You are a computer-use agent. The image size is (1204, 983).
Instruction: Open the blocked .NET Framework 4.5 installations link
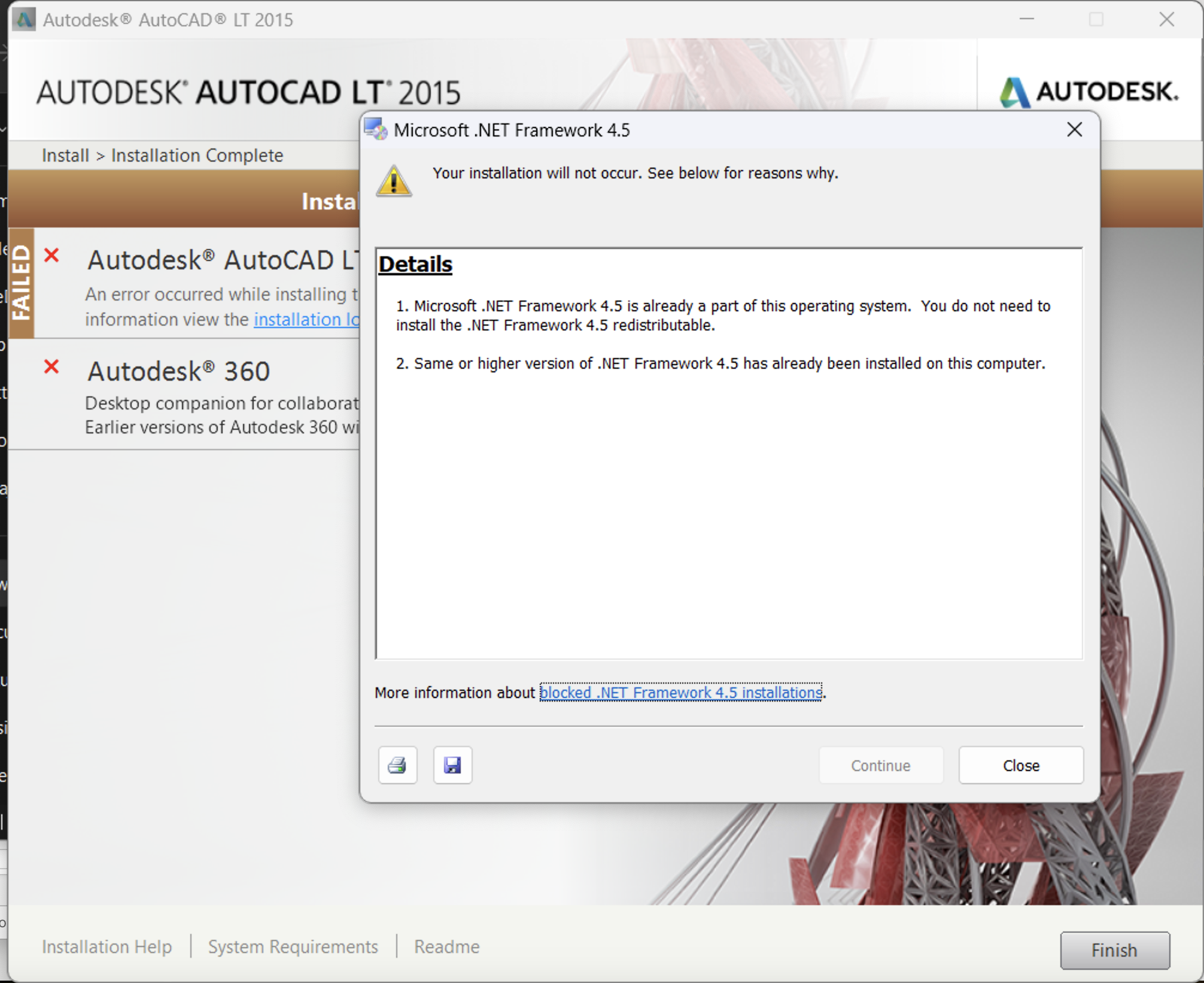click(681, 693)
